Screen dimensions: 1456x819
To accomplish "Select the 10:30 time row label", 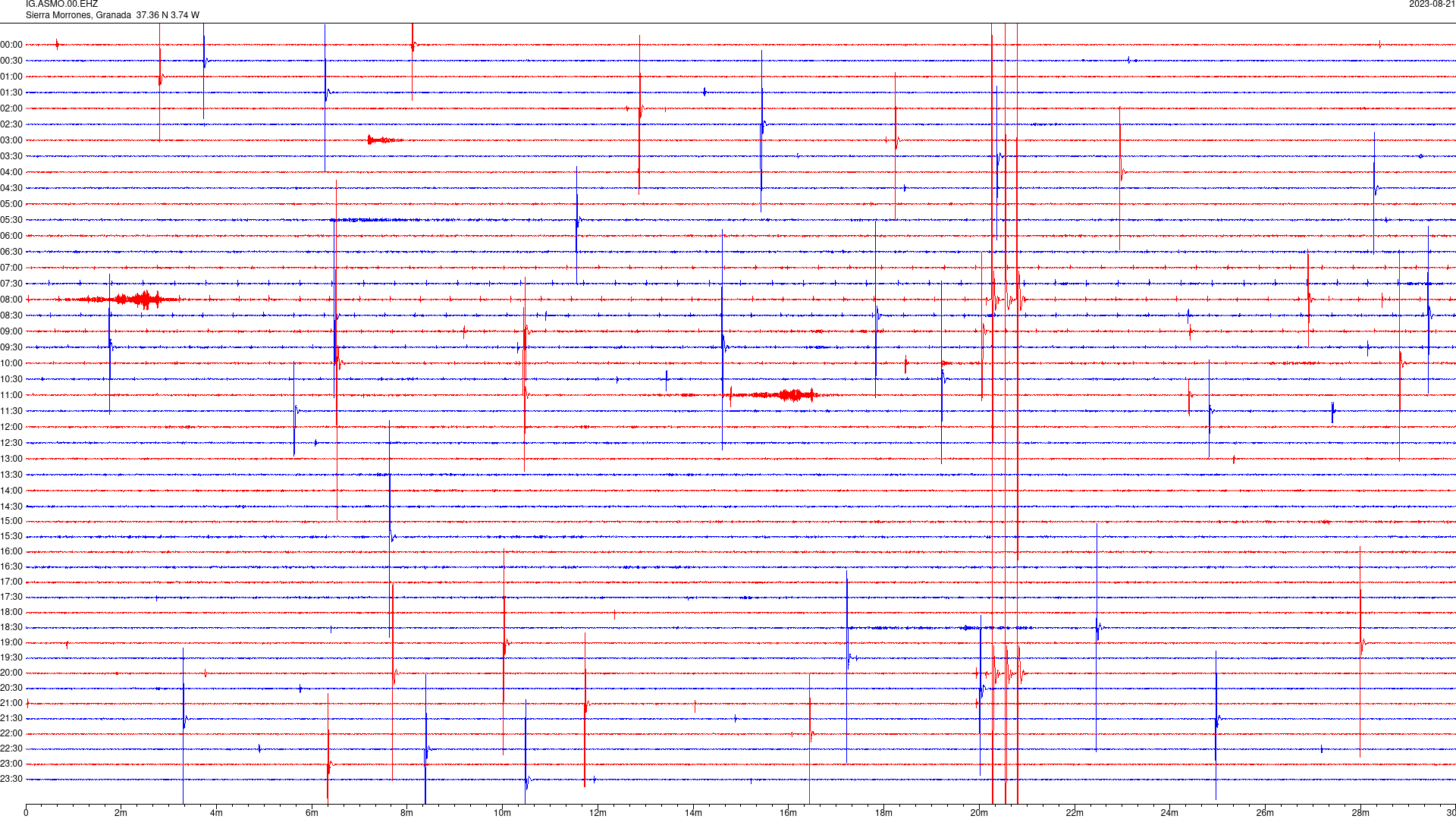I will (11, 379).
